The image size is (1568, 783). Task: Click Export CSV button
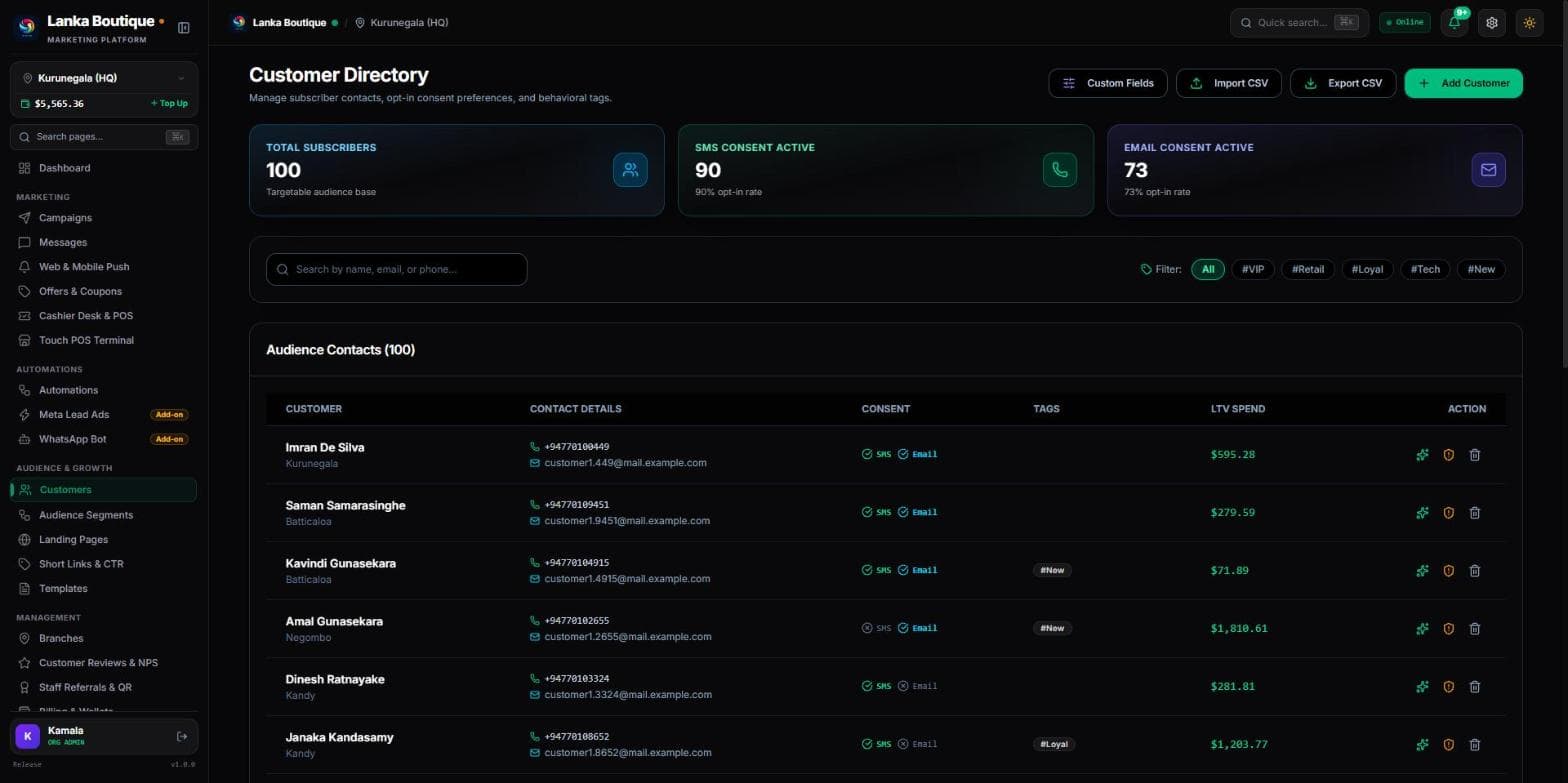pyautogui.click(x=1343, y=84)
